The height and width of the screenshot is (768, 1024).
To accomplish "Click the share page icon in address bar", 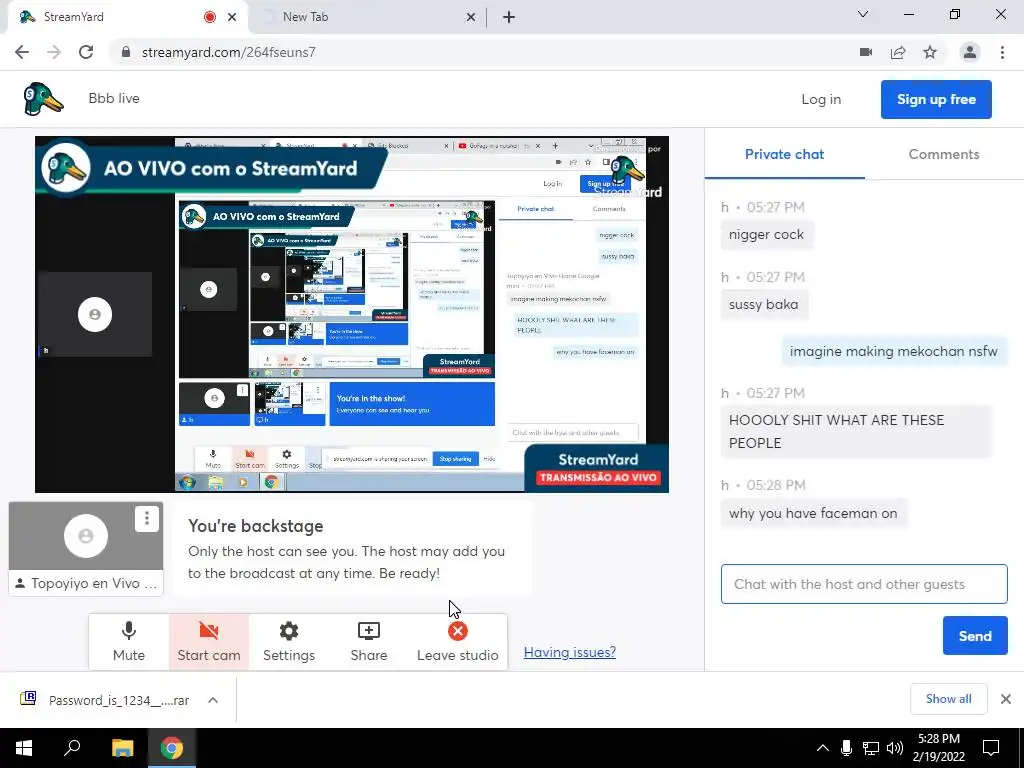I will (x=898, y=52).
